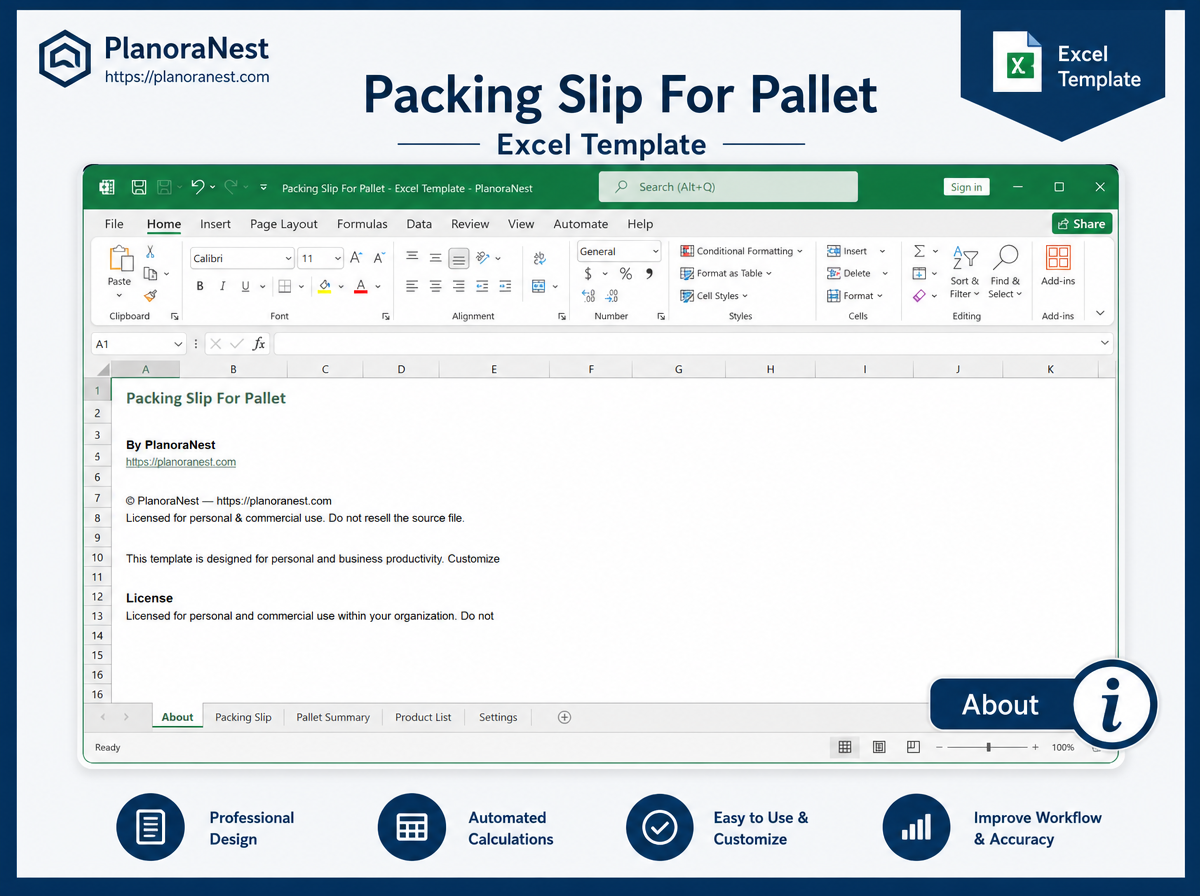Open the Sort & Filter dropdown

click(x=965, y=272)
